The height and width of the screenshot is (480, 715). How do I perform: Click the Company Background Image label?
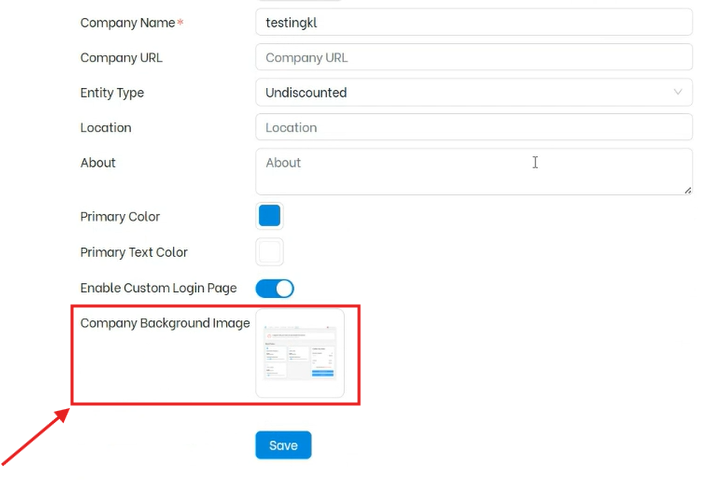(x=165, y=323)
